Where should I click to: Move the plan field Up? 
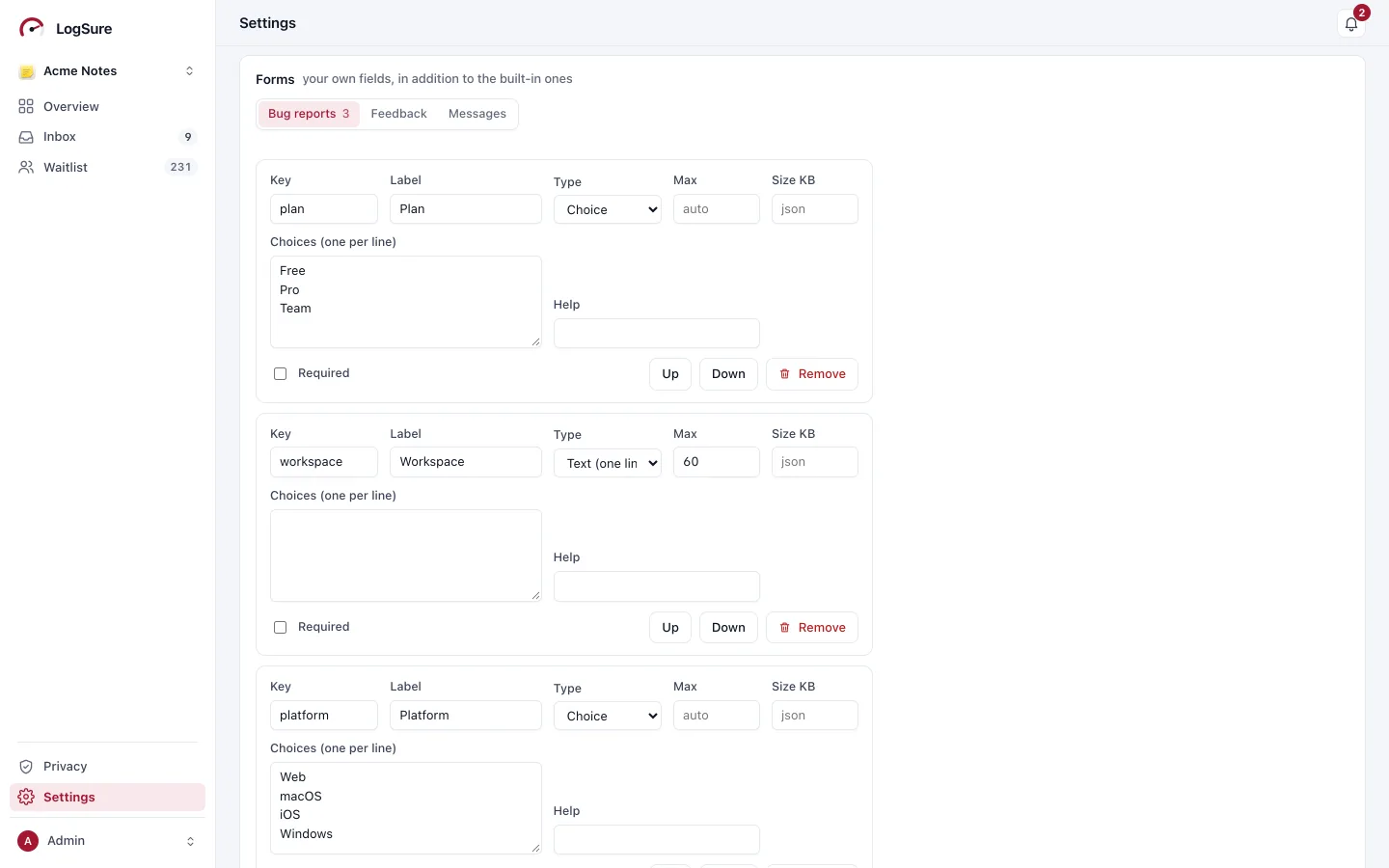click(x=670, y=374)
